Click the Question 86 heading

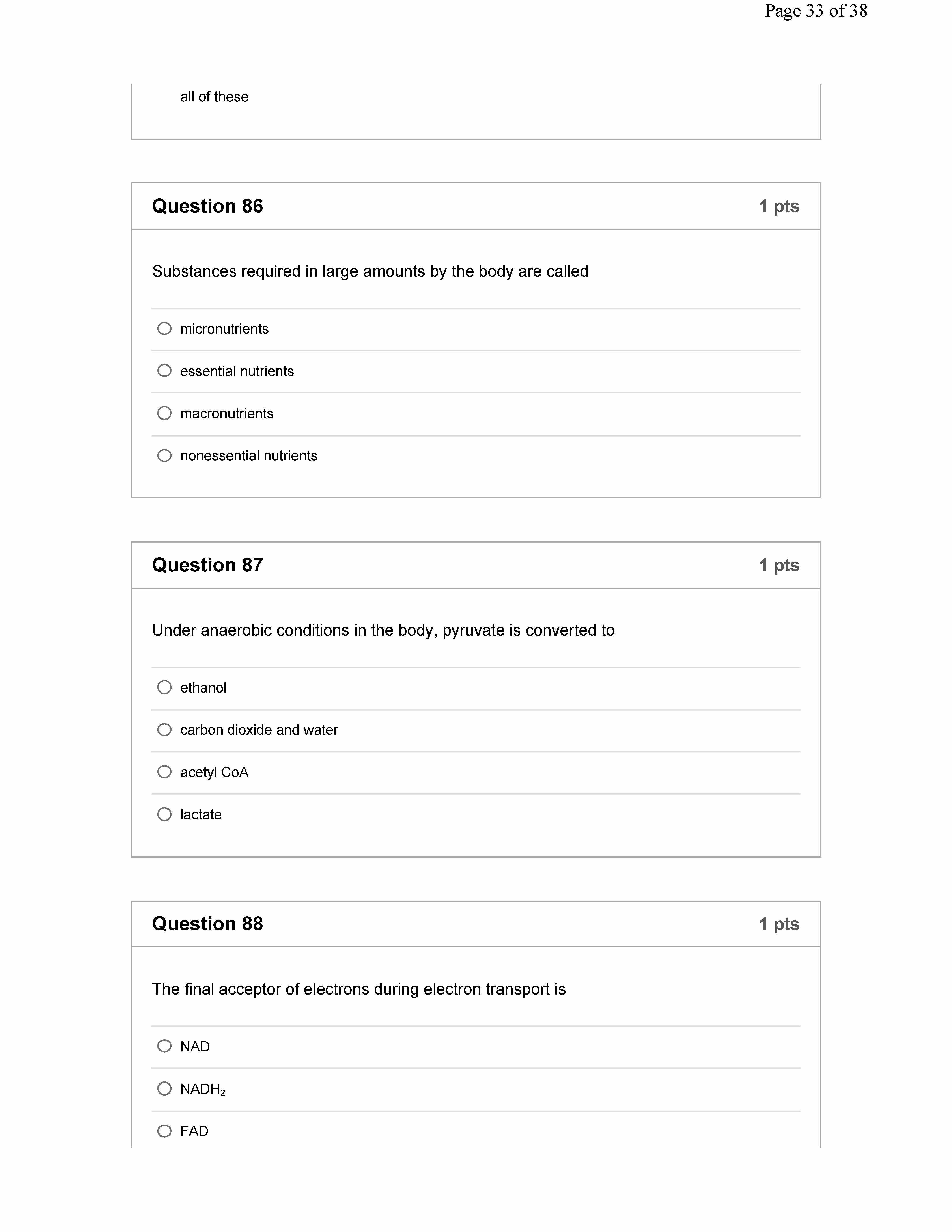click(207, 206)
